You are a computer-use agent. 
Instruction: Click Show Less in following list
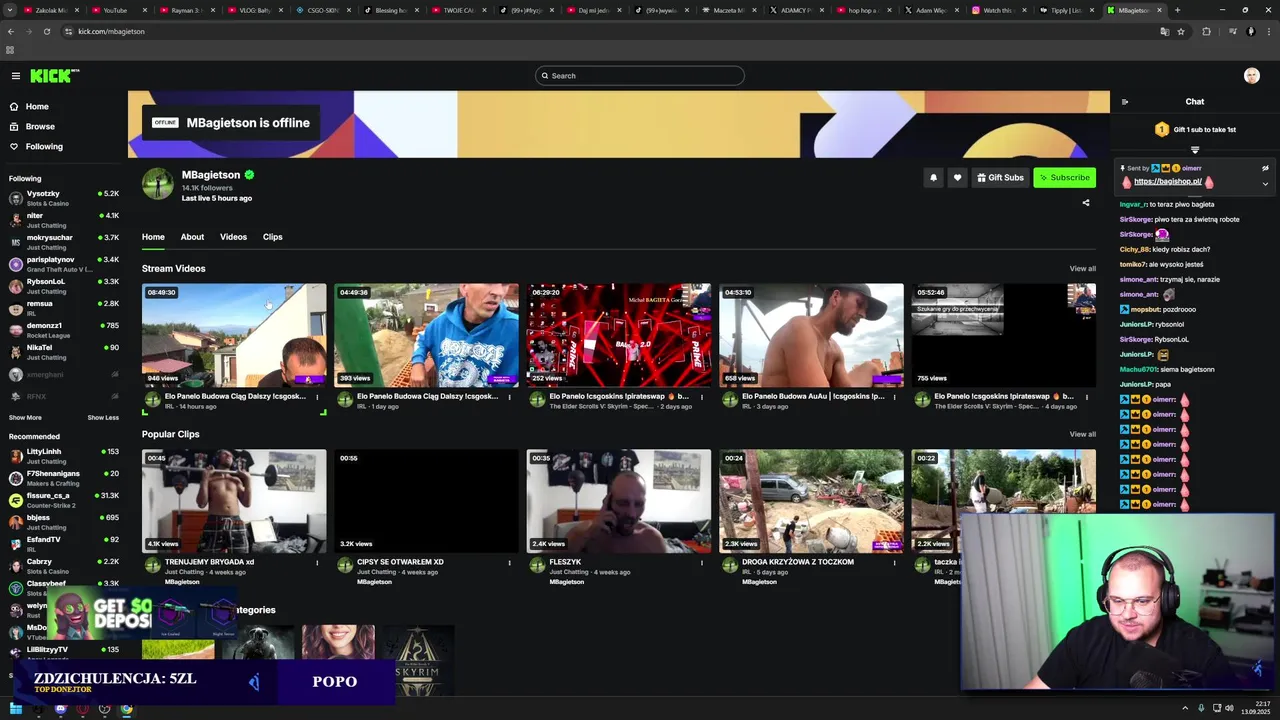click(103, 418)
